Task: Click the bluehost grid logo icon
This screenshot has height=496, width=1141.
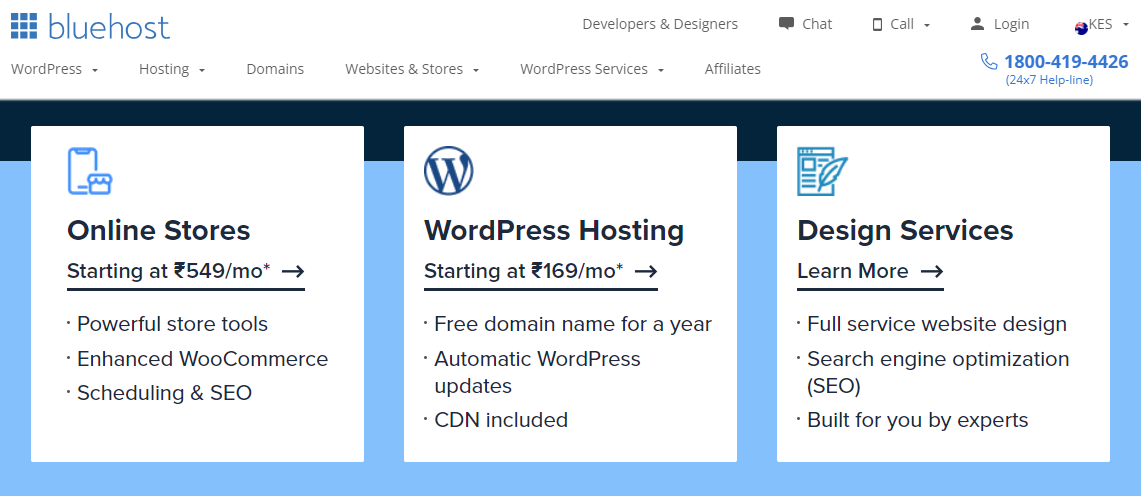Action: click(24, 25)
